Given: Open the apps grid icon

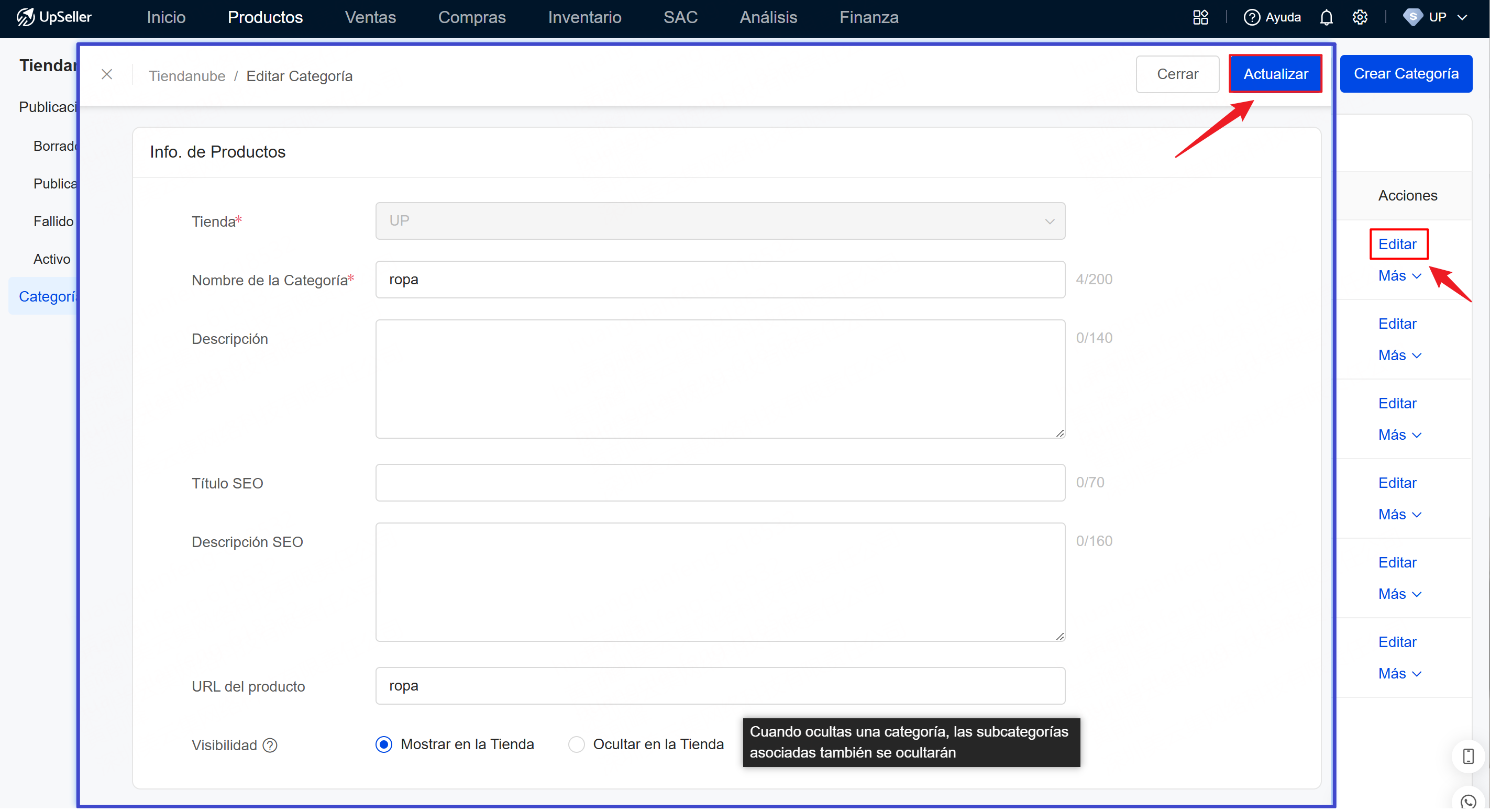Looking at the screenshot, I should point(1200,17).
